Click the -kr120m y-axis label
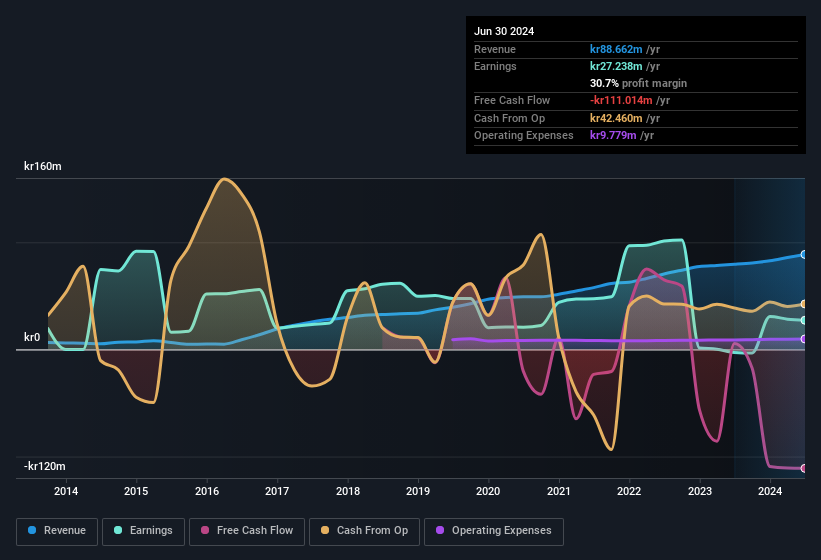821x560 pixels. 44,467
